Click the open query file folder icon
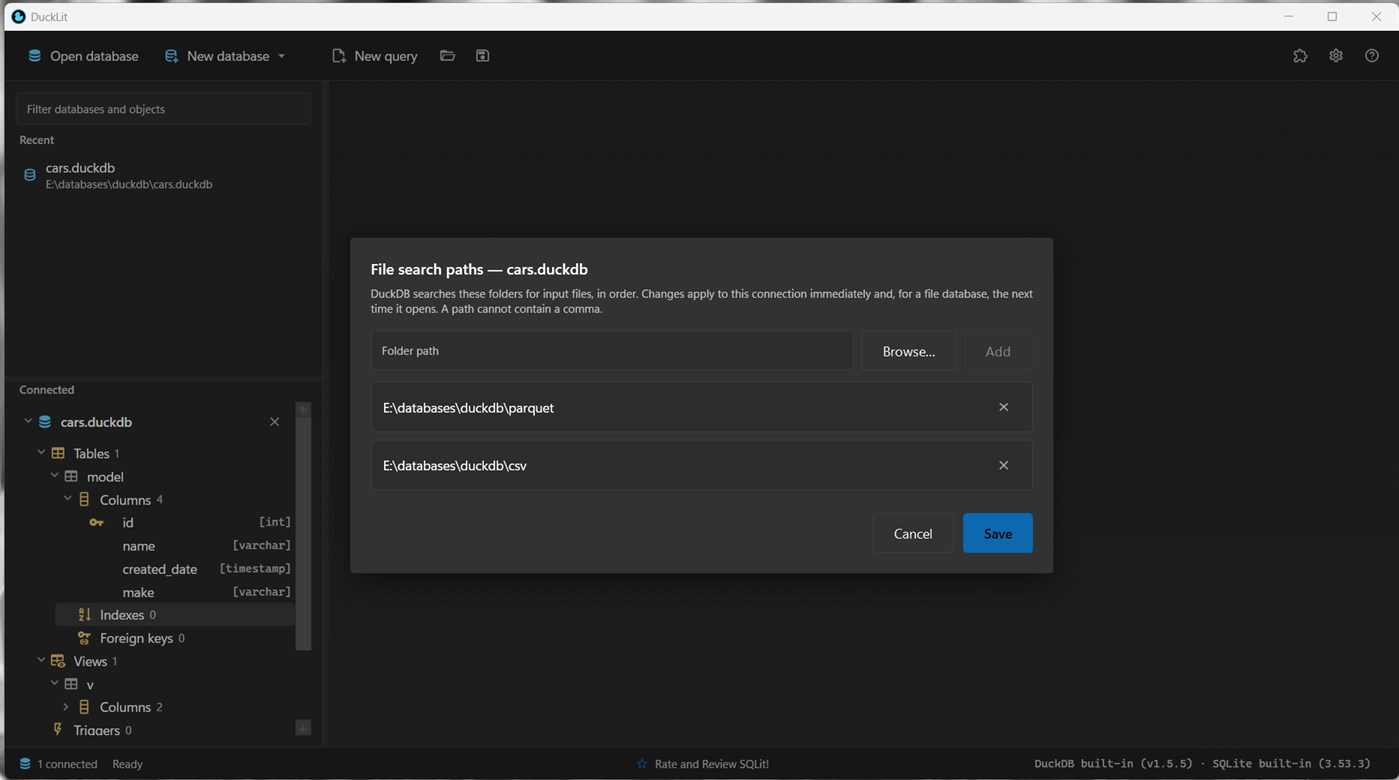The width and height of the screenshot is (1399, 780). pos(447,56)
